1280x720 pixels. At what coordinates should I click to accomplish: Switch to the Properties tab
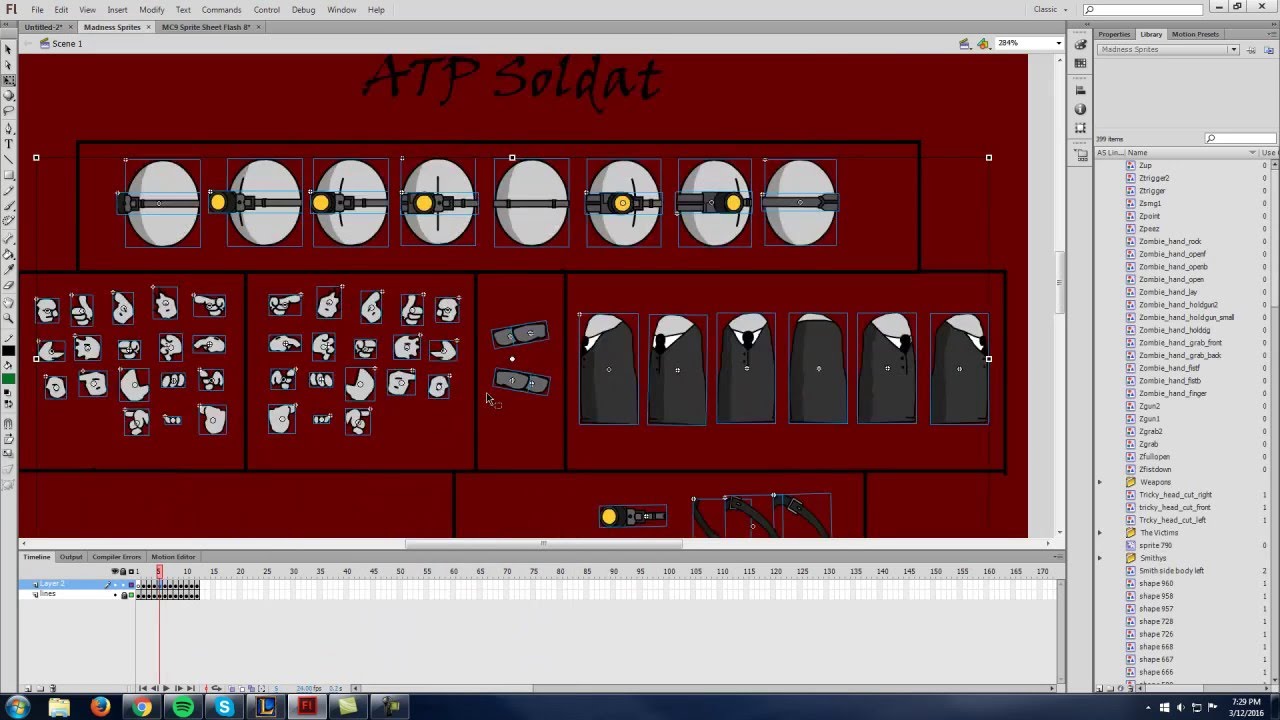[1114, 34]
